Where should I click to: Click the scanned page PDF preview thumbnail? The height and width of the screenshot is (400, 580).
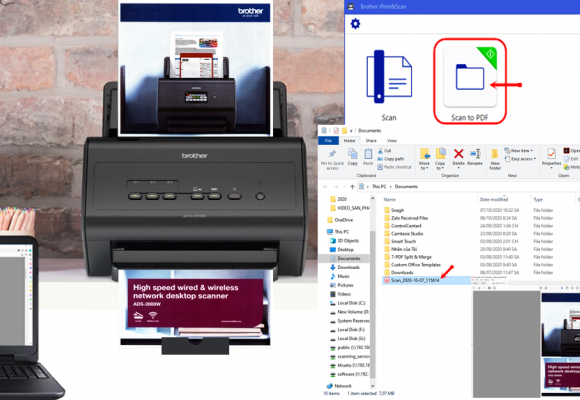click(x=560, y=344)
